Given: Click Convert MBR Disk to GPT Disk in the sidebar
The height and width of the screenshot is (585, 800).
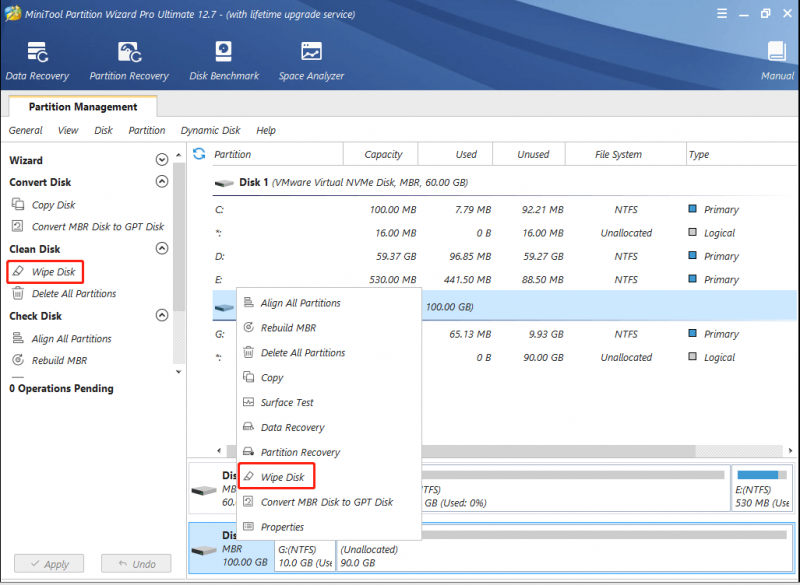Looking at the screenshot, I should pos(88,226).
